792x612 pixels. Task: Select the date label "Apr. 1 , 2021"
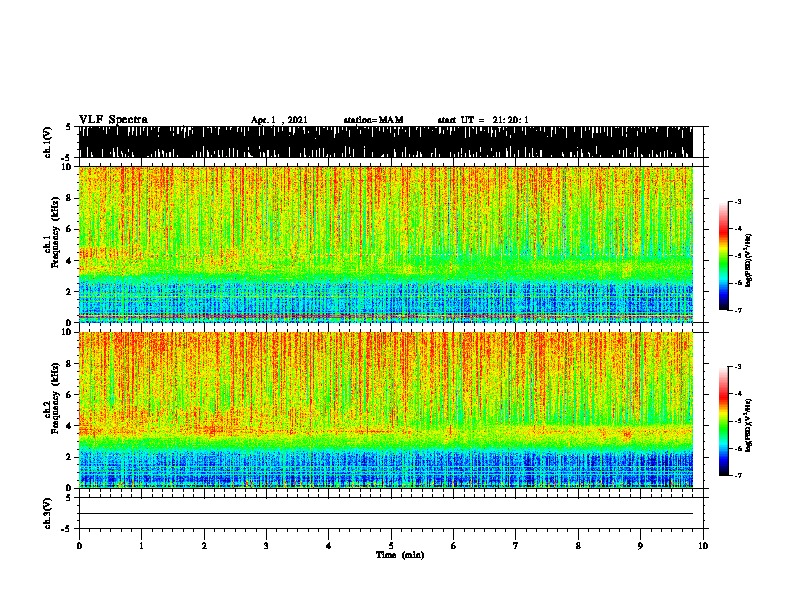coord(279,120)
